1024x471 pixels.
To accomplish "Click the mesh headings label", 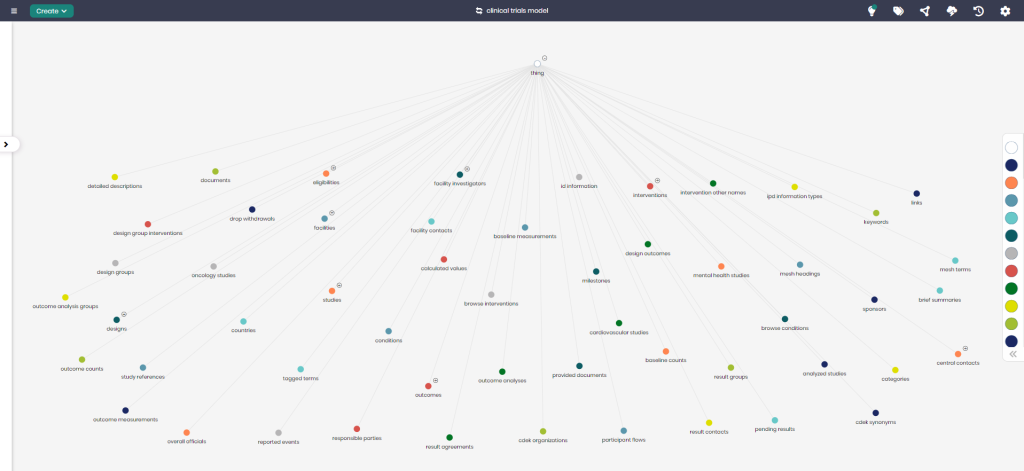I will pos(799,274).
